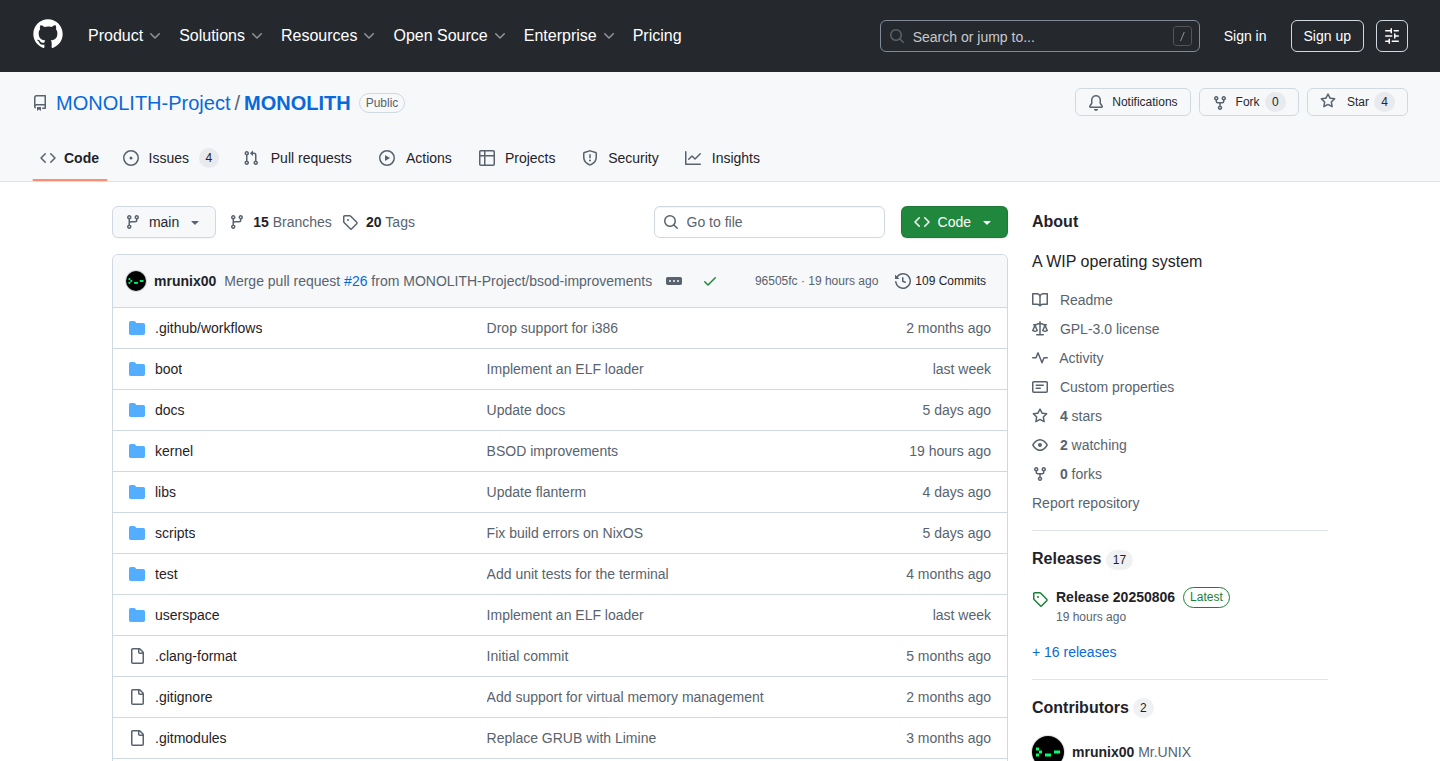Fork the repository with the Fork button
Image resolution: width=1440 pixels, height=761 pixels.
1248,102
